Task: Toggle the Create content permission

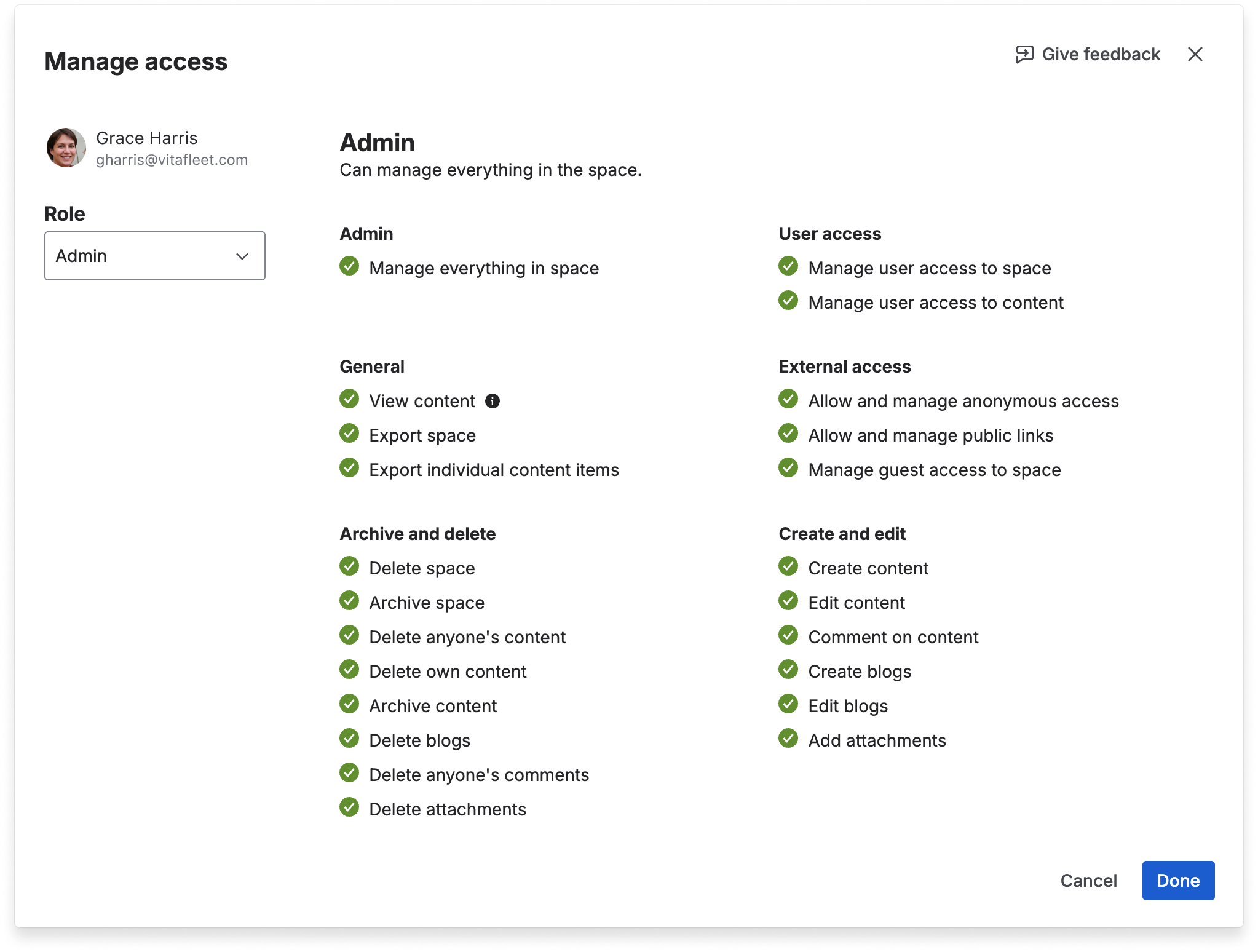Action: tap(788, 566)
